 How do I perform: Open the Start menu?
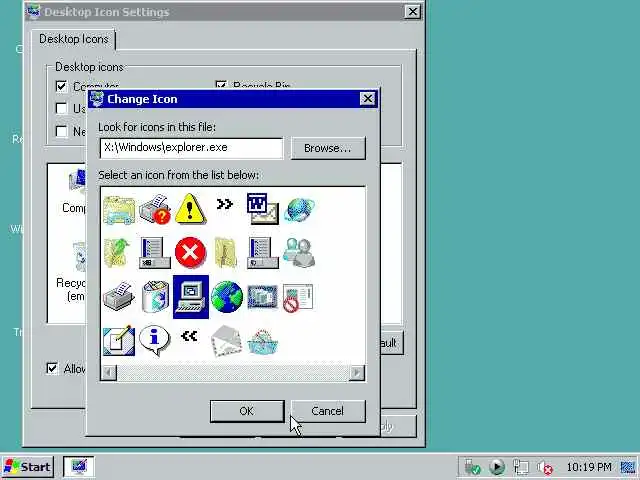pyautogui.click(x=28, y=467)
